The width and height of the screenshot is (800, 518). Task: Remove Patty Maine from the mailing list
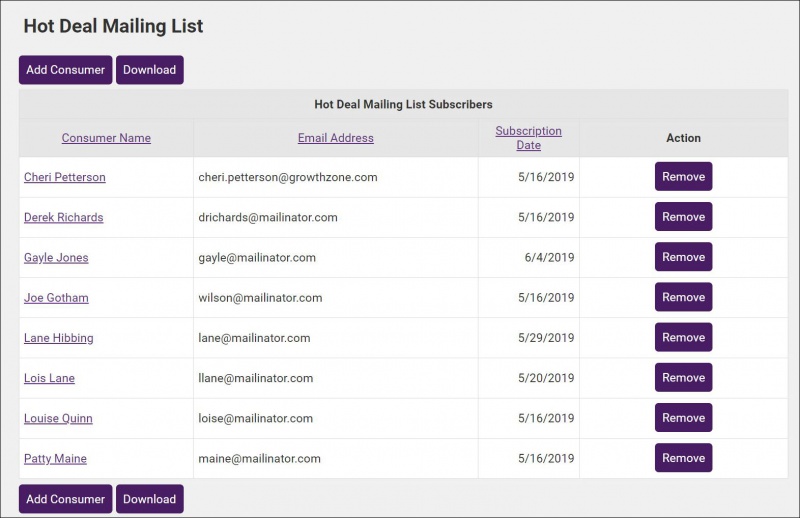pos(683,458)
